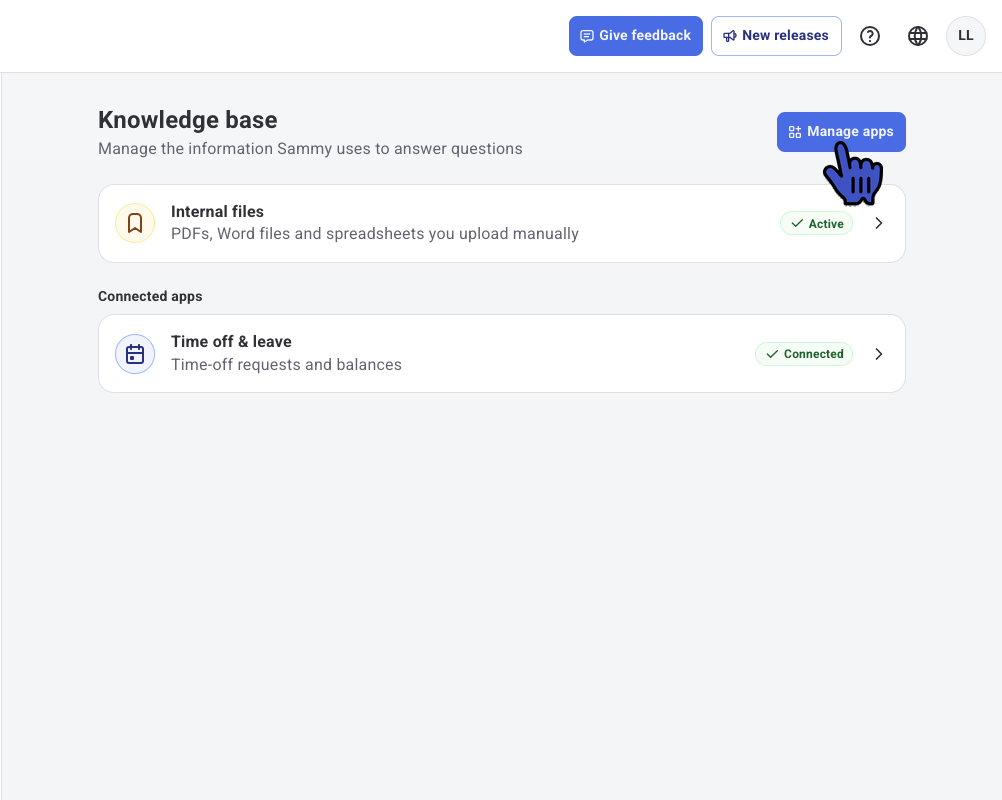Open the Time off & leave title
The width and height of the screenshot is (1002, 800).
(x=231, y=341)
